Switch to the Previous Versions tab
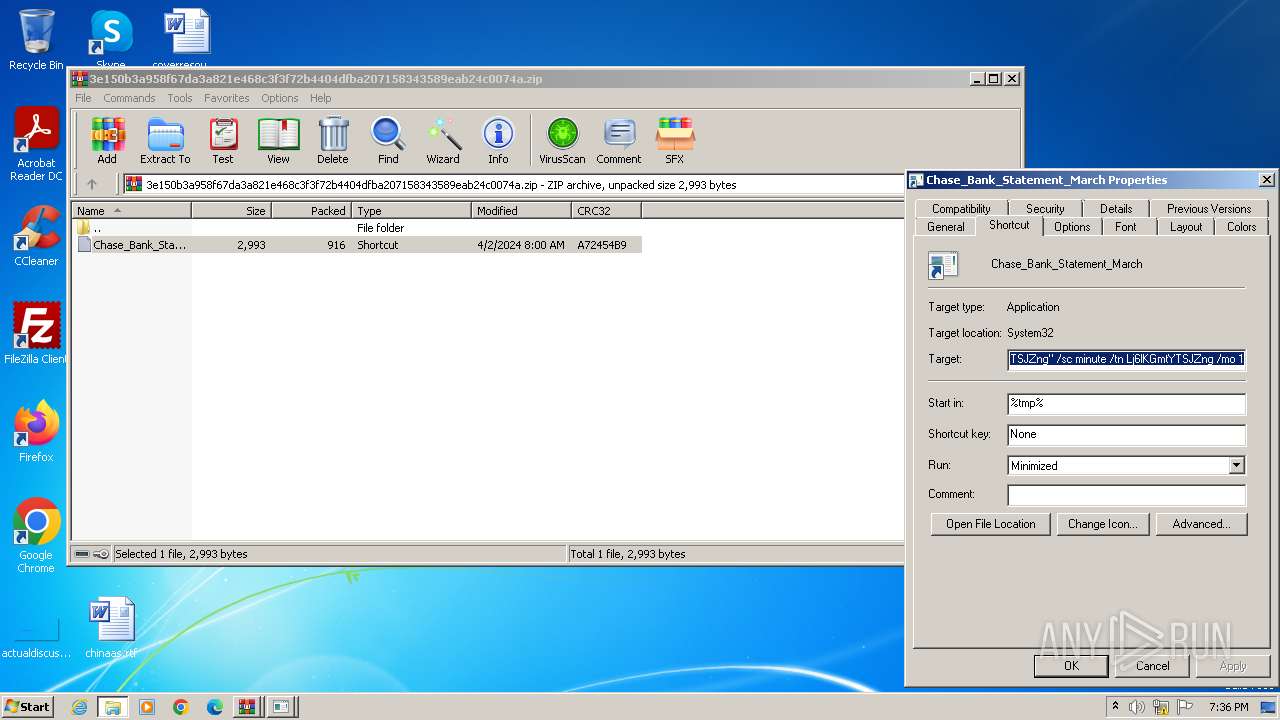Screen dimensions: 1280x720 [x=1209, y=208]
